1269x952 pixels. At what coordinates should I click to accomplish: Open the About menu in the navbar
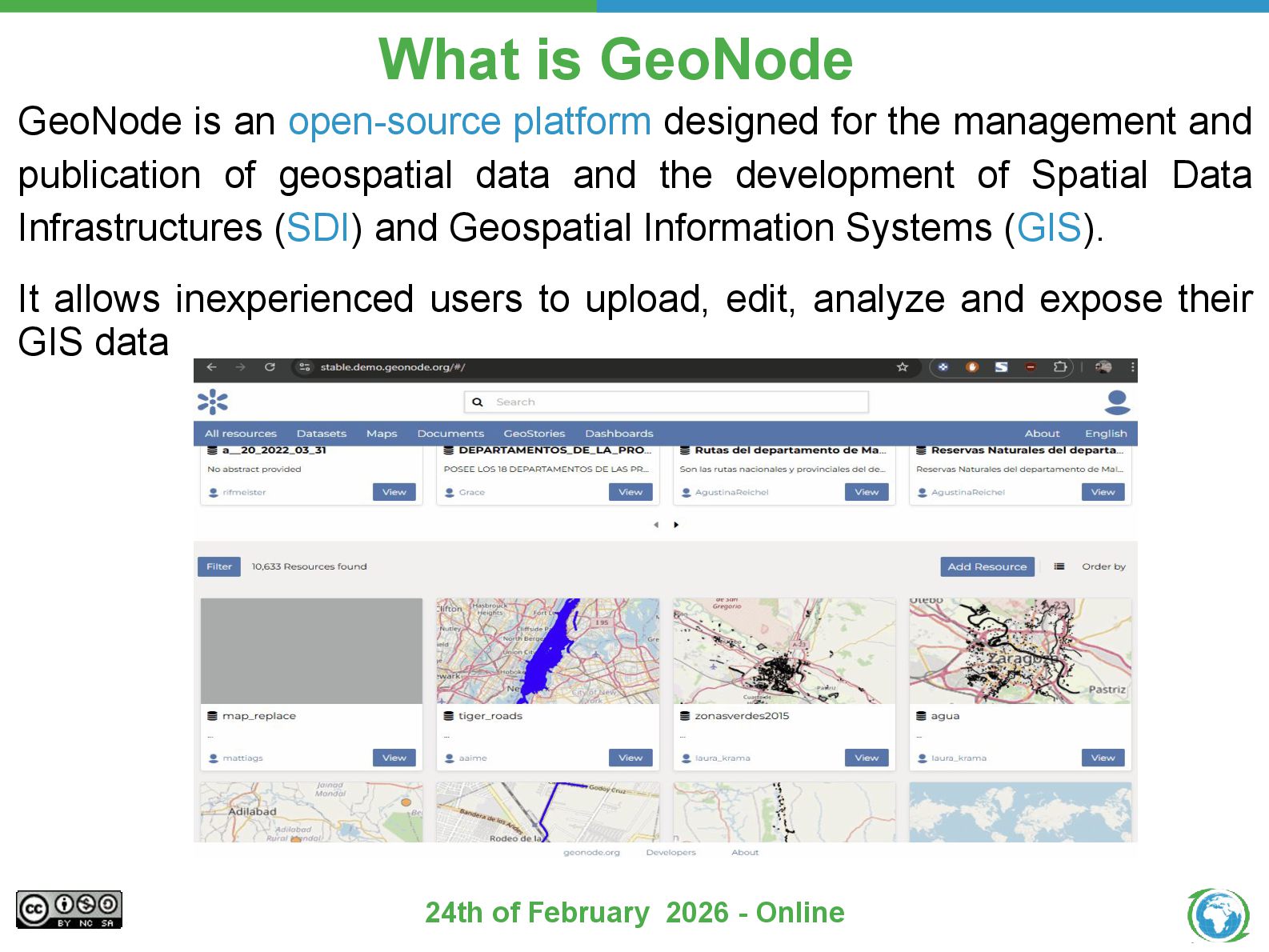point(1043,434)
